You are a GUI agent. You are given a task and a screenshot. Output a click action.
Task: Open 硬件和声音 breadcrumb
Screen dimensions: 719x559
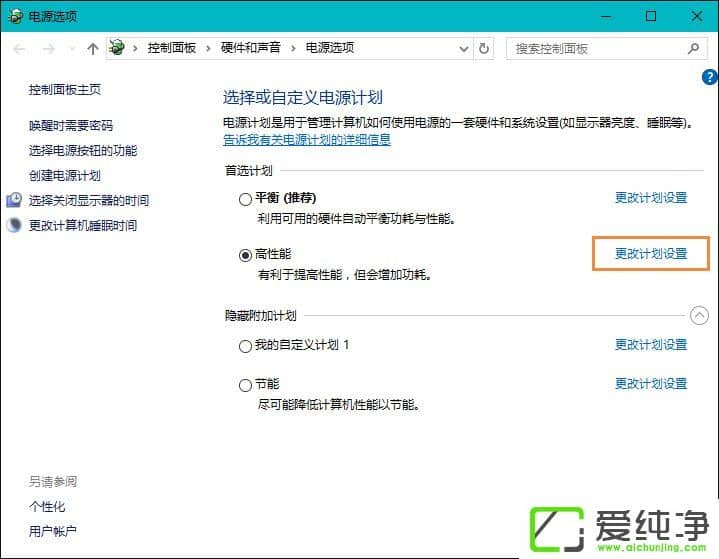(250, 48)
